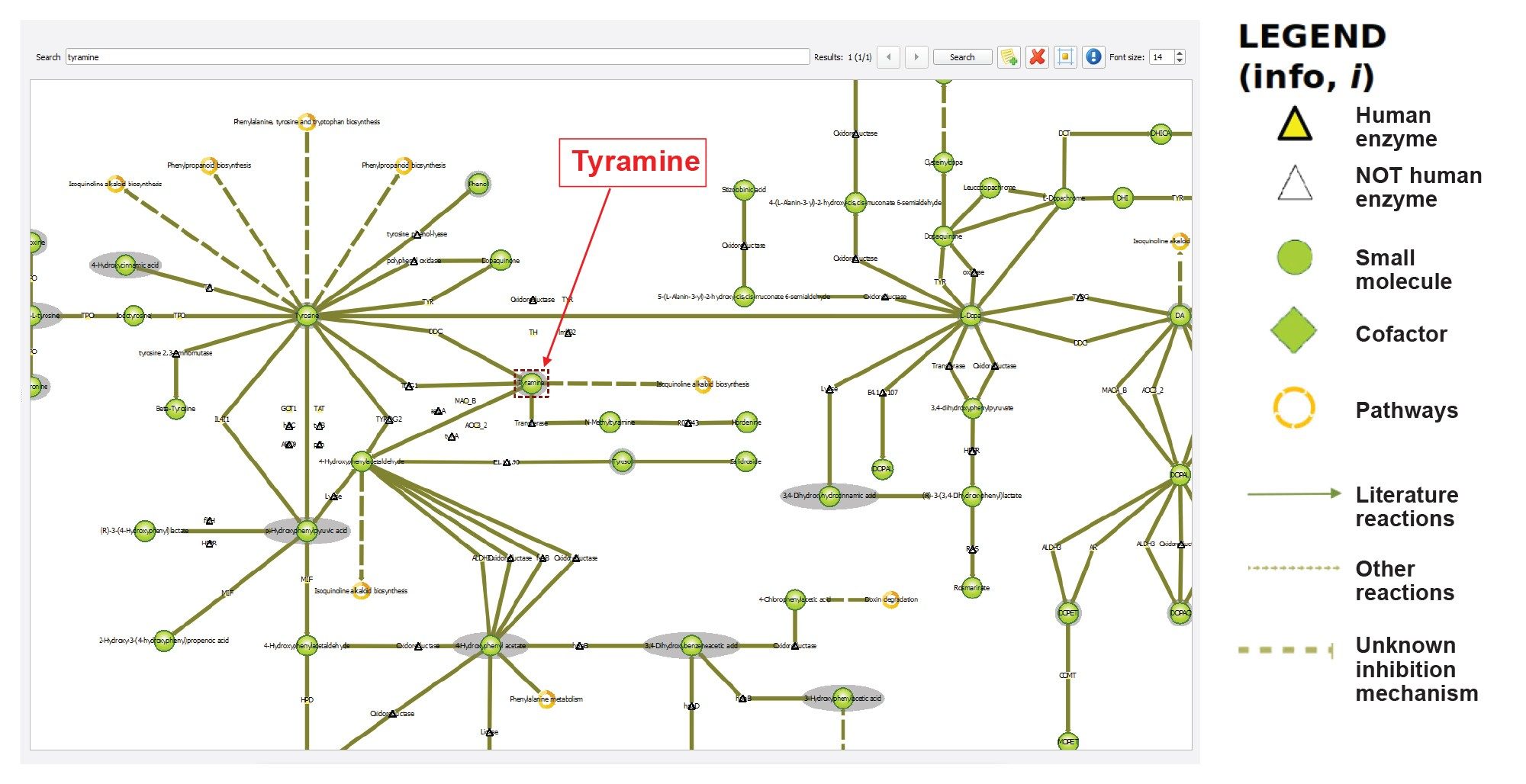
Task: Select the Iodotyrosine node
Action: (x=134, y=316)
